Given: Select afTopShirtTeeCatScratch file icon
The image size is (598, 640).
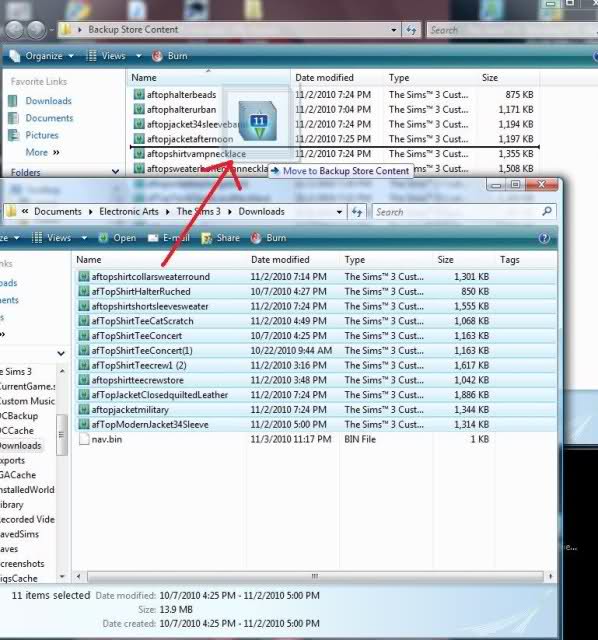Looking at the screenshot, I should [84, 321].
